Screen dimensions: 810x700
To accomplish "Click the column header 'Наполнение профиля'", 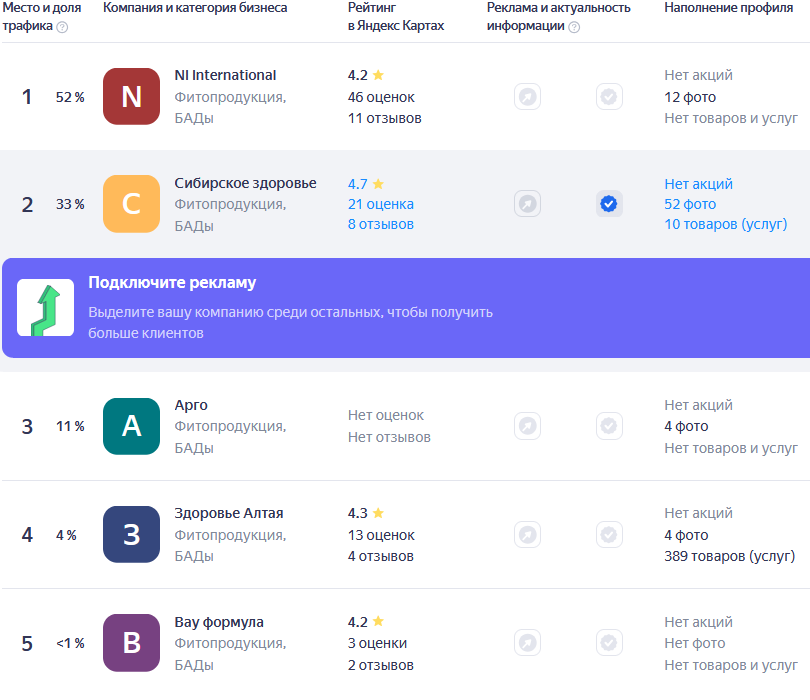I will click(x=728, y=8).
